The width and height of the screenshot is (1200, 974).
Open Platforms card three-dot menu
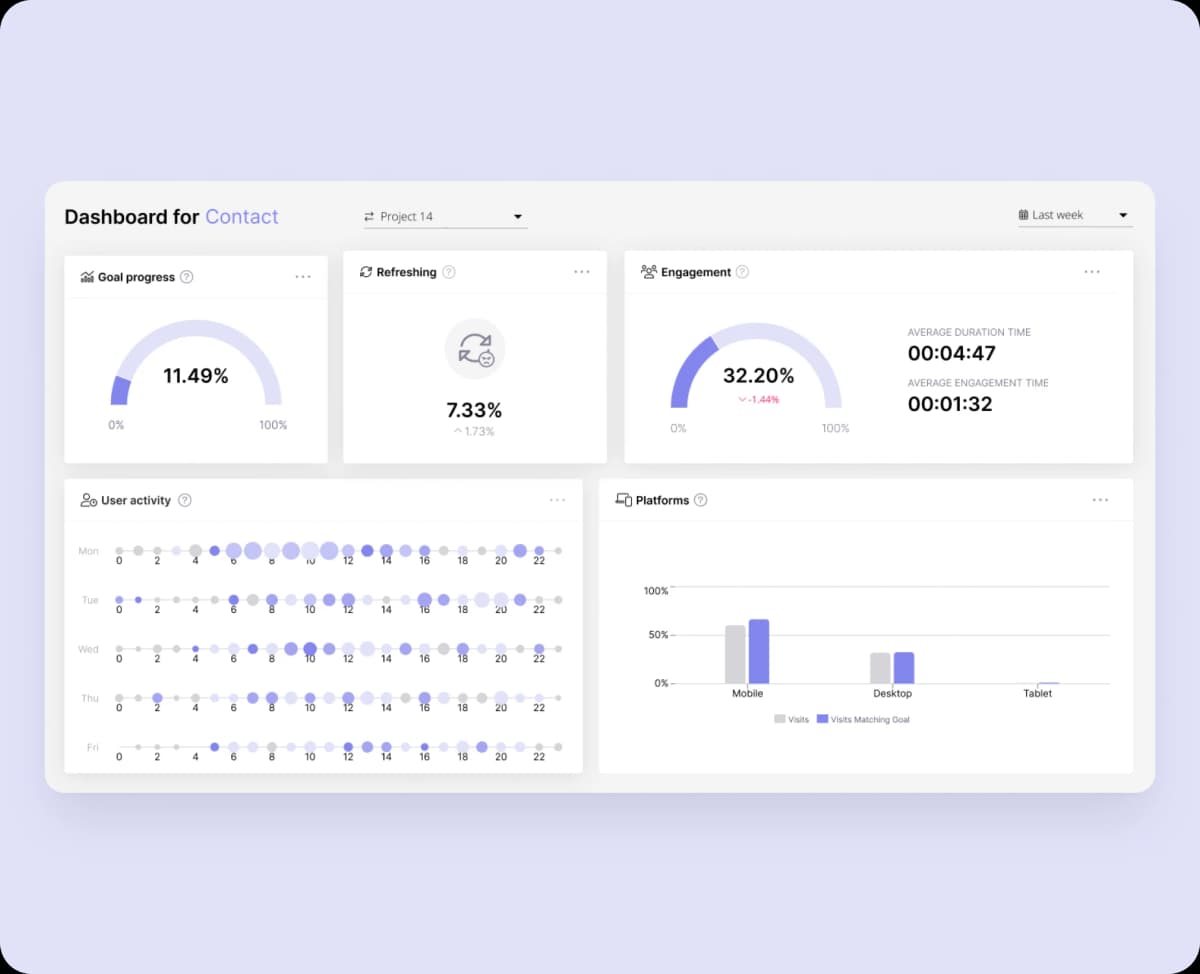[x=1100, y=500]
